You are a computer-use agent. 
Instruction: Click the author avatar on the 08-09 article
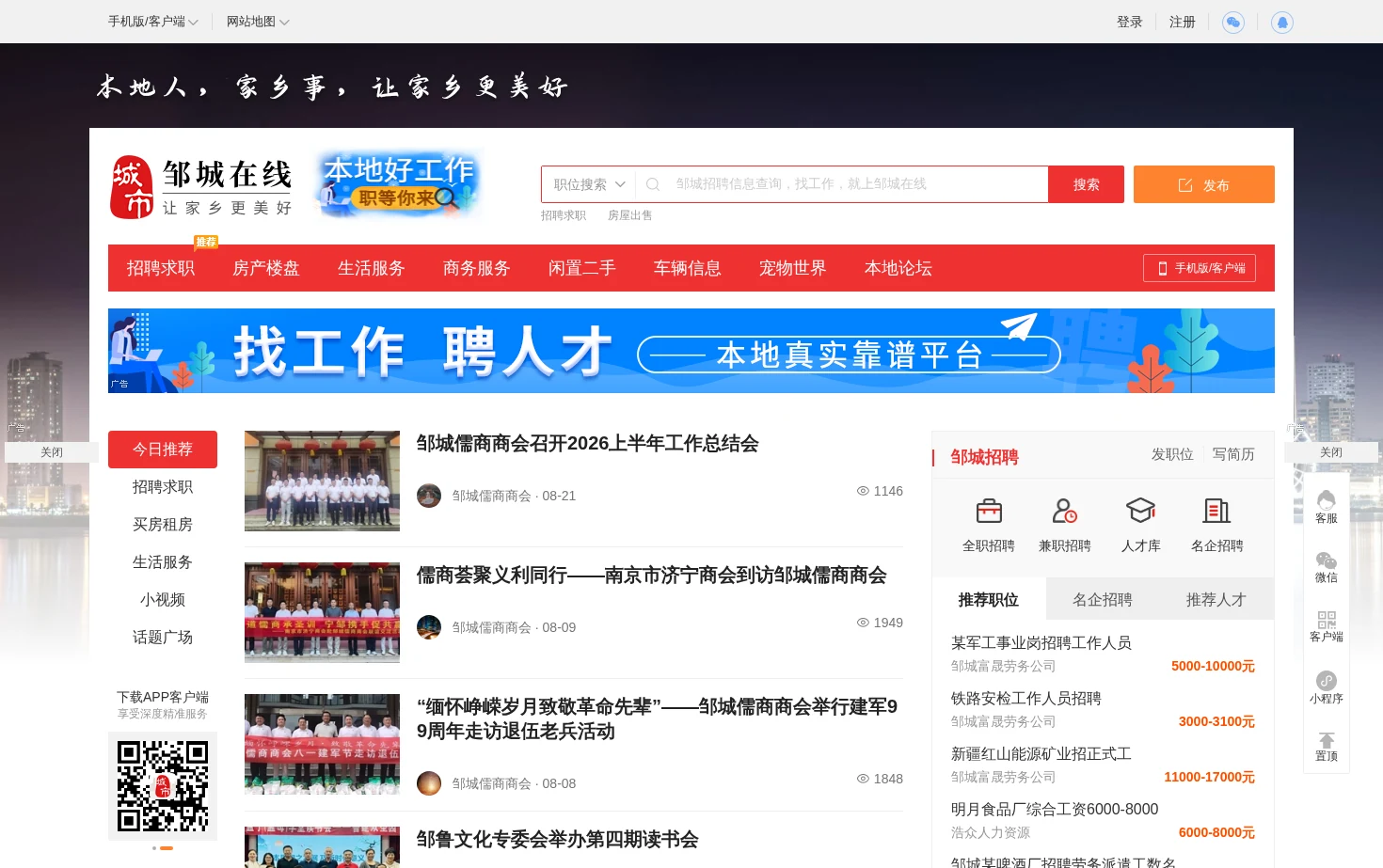tap(429, 627)
